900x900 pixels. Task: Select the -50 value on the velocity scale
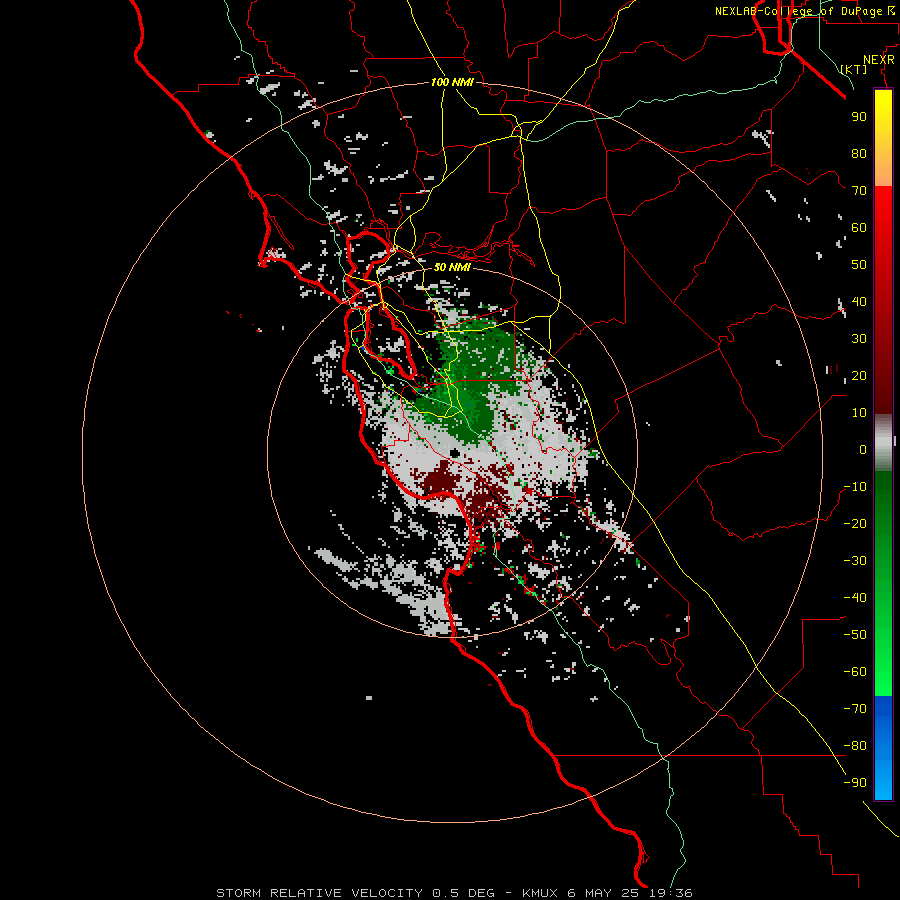(855, 635)
